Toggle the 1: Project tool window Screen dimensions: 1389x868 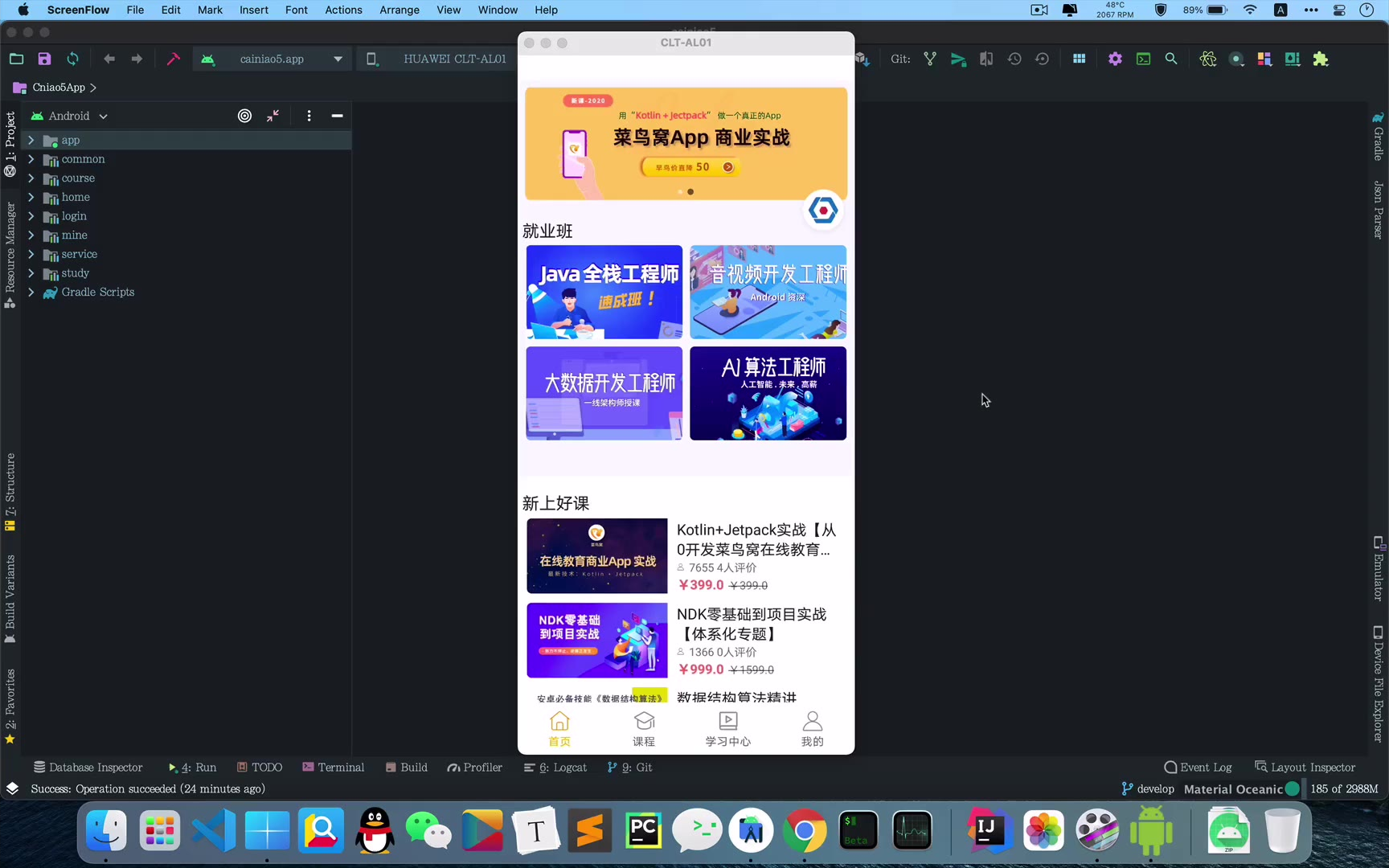[10, 144]
